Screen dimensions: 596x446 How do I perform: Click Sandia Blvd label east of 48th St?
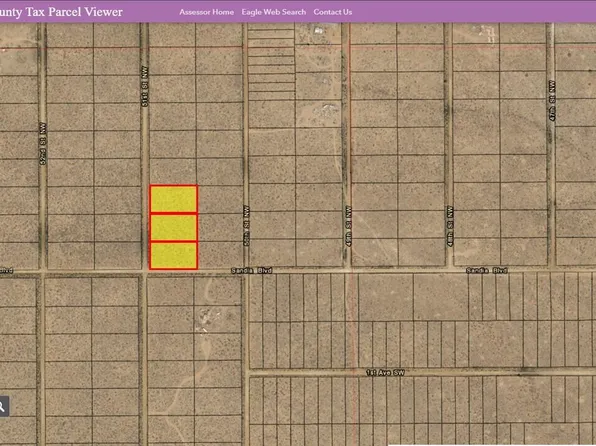point(487,270)
